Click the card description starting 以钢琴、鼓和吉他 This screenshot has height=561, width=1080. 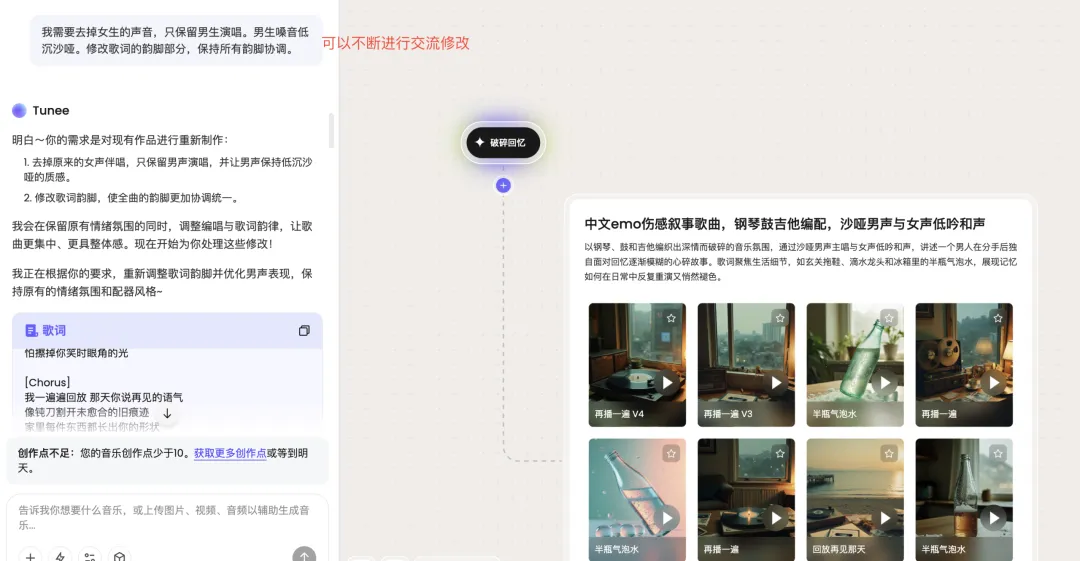[800, 261]
